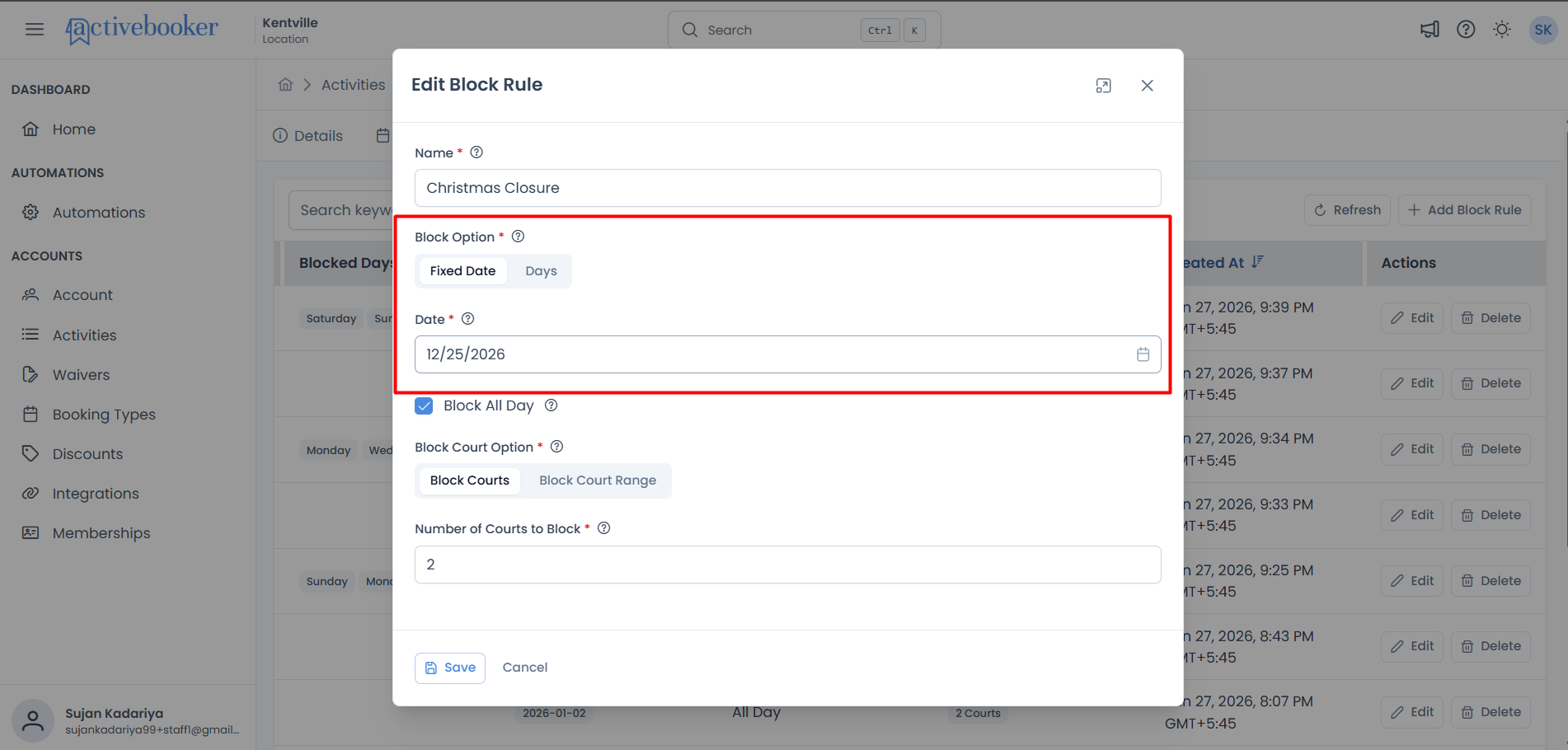This screenshot has width=1568, height=750.
Task: Show the Block Court Option help icon
Action: 556,447
